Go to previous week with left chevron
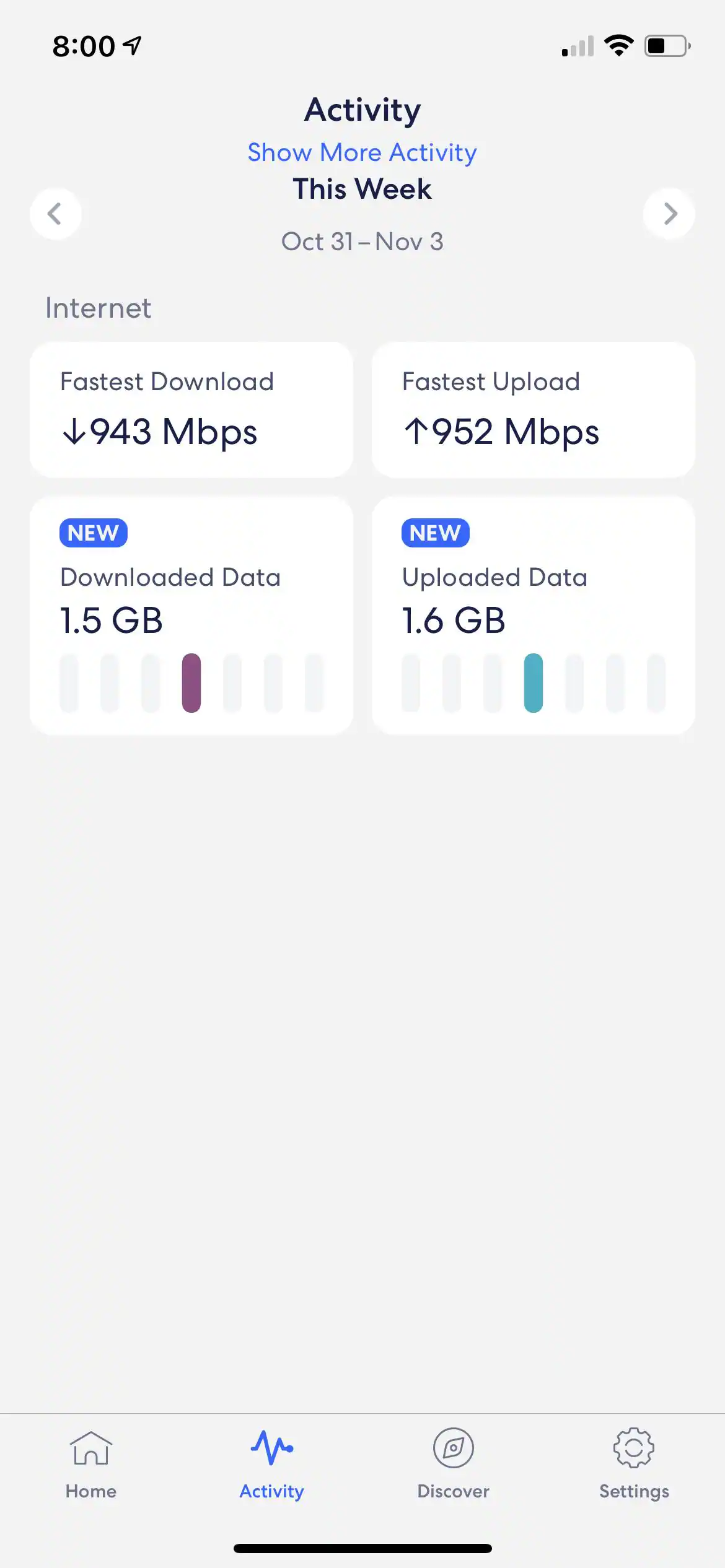Image resolution: width=725 pixels, height=1568 pixels. [55, 214]
